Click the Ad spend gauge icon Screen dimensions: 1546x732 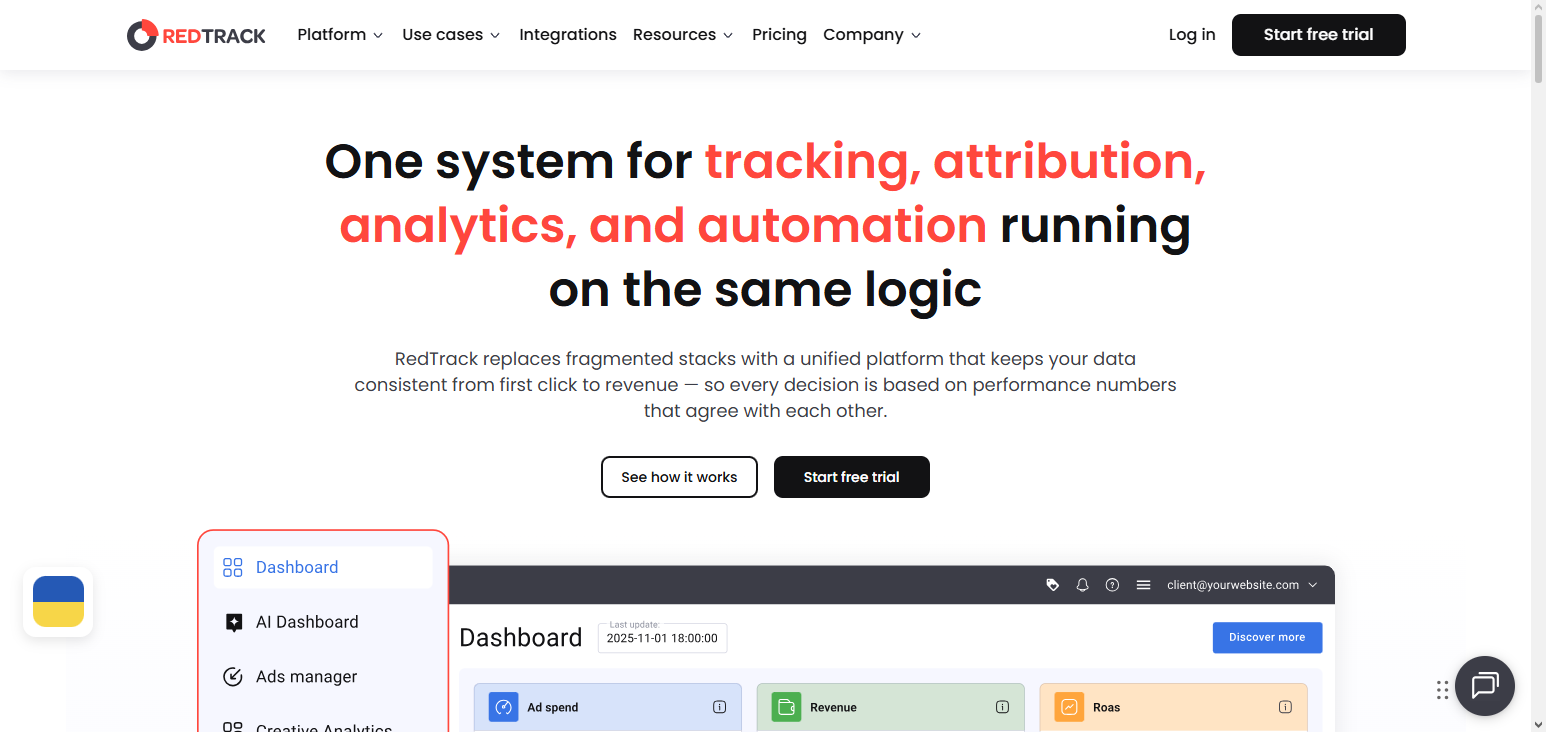503,706
